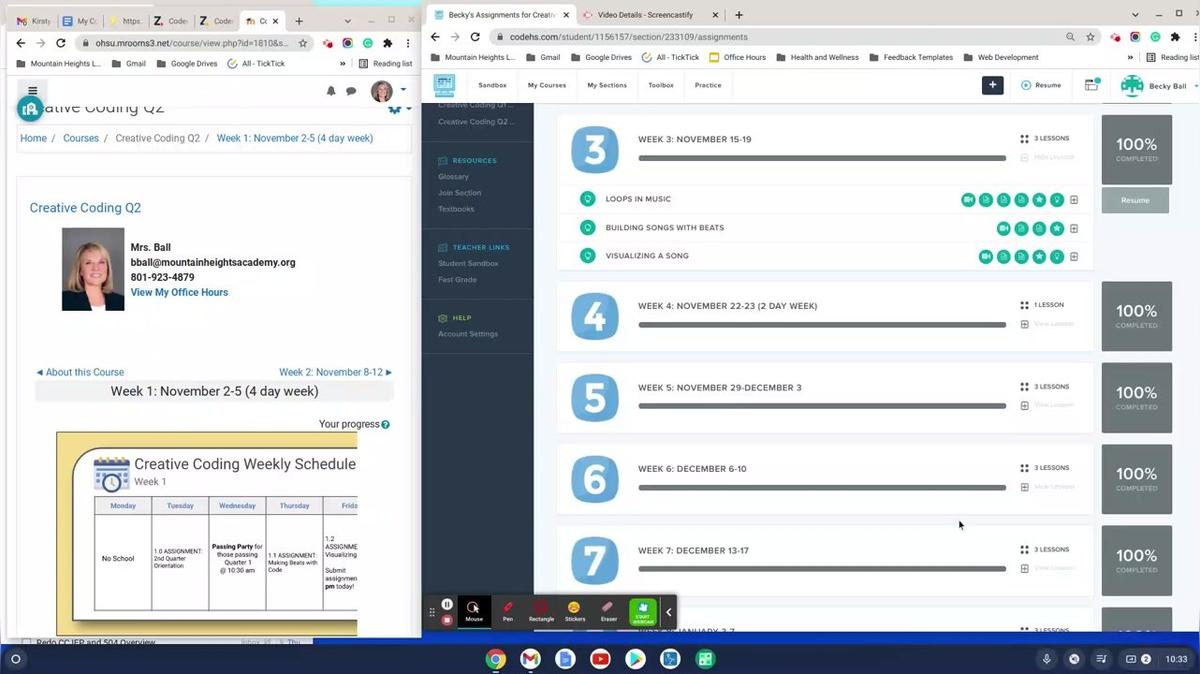Click Resume in the CodeHS top bar

[x=1041, y=85]
